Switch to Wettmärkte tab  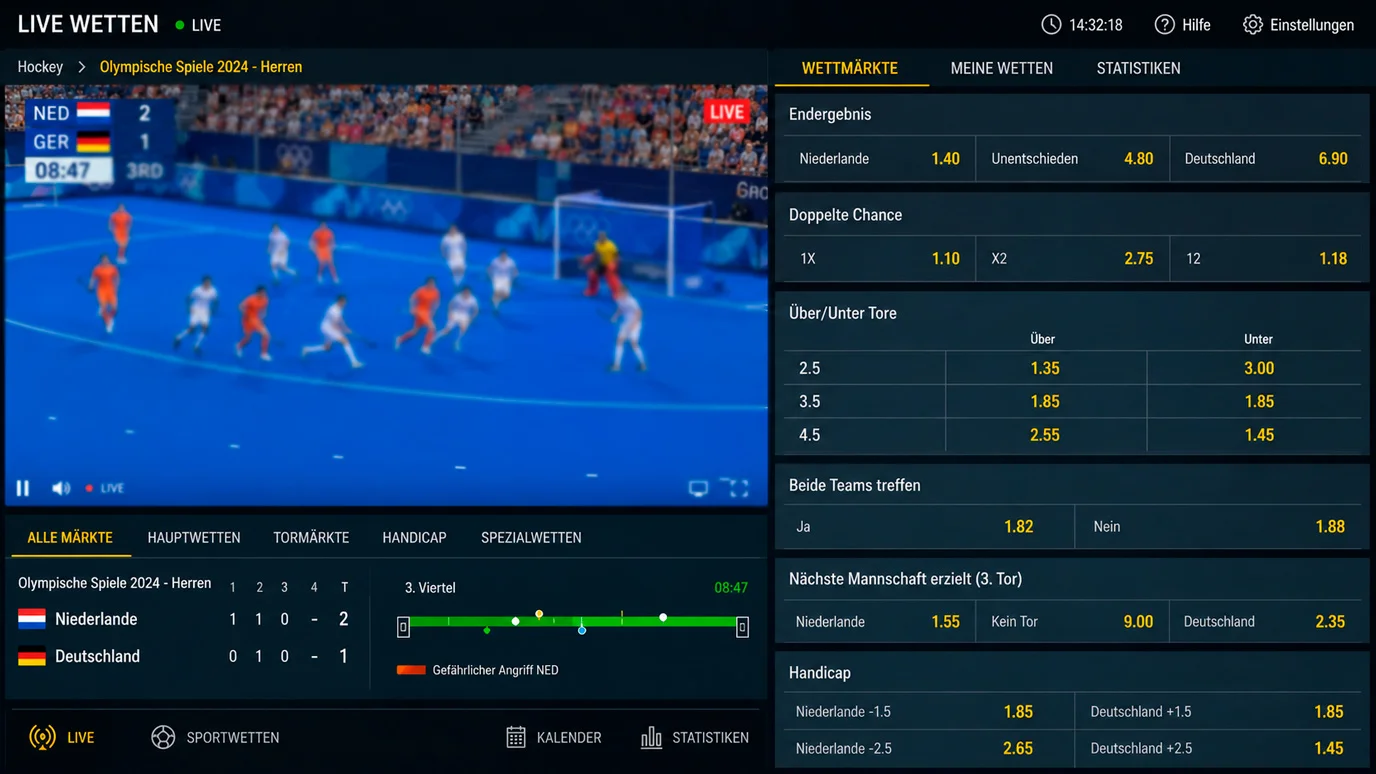tap(850, 68)
